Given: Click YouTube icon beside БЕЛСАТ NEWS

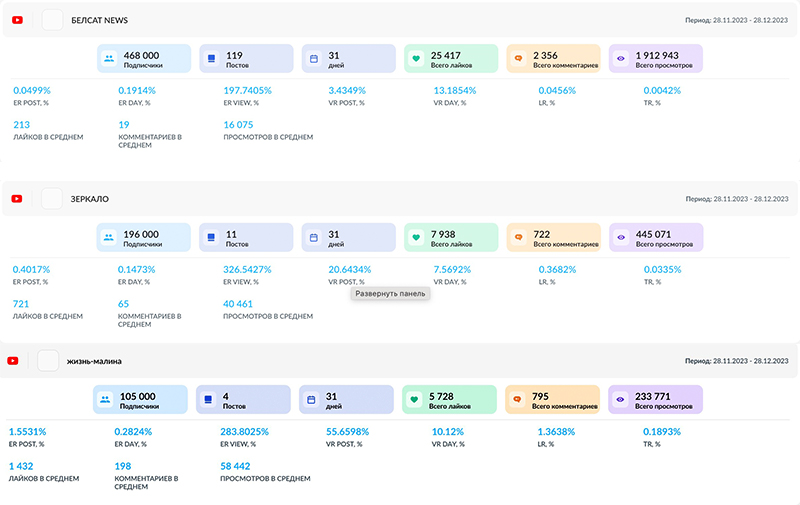Looking at the screenshot, I should (x=17, y=20).
